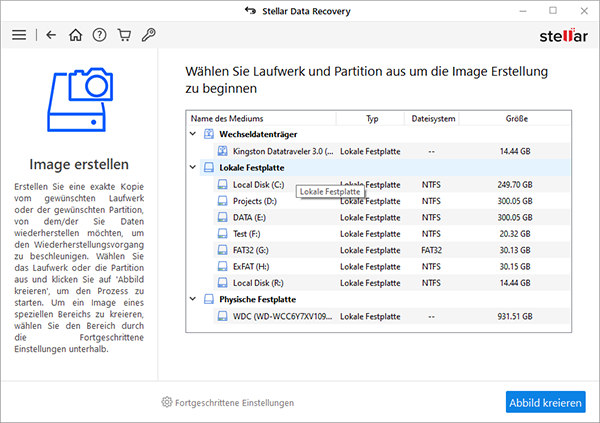Screen dimensions: 600x423
Task: Click the 30.13 GB size value
Action: (515, 250)
